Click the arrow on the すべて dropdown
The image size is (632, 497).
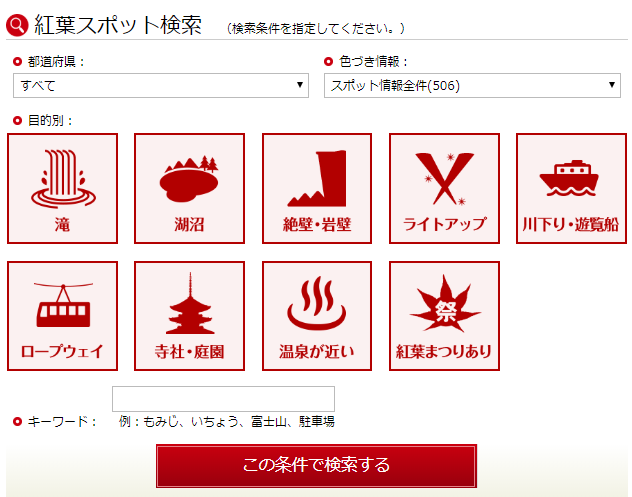299,85
